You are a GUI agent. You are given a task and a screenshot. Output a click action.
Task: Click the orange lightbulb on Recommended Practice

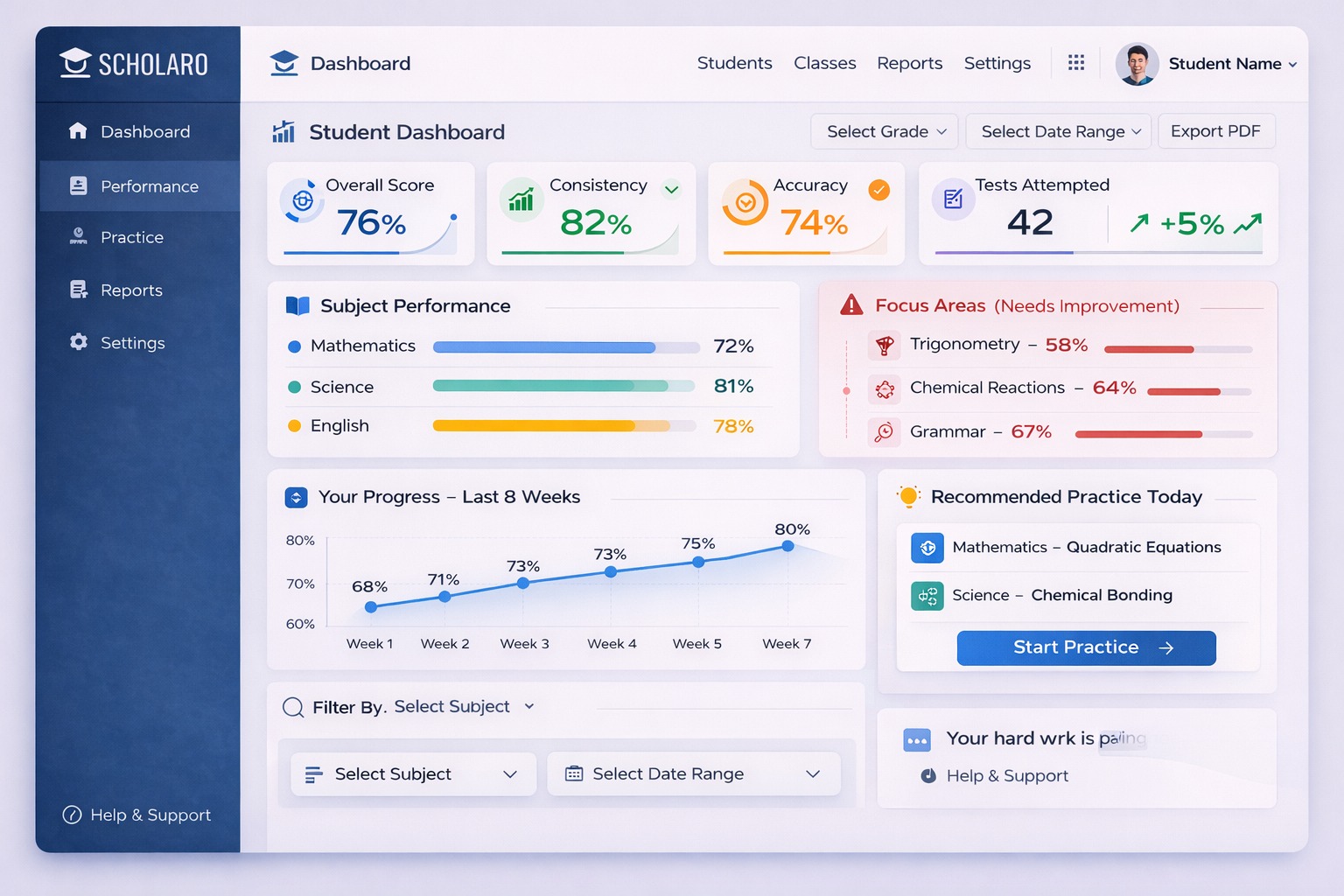(908, 495)
